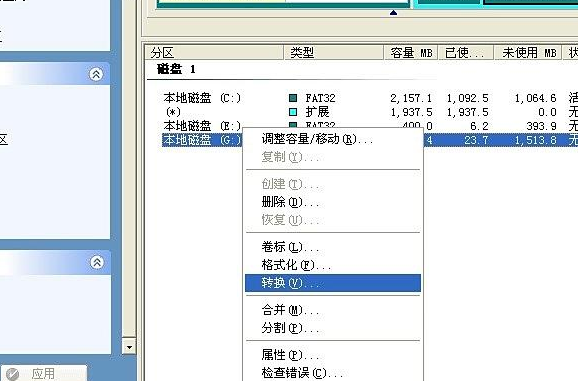This screenshot has width=578, height=381.
Task: Click the 未使用 MB column header
Action: point(528,53)
